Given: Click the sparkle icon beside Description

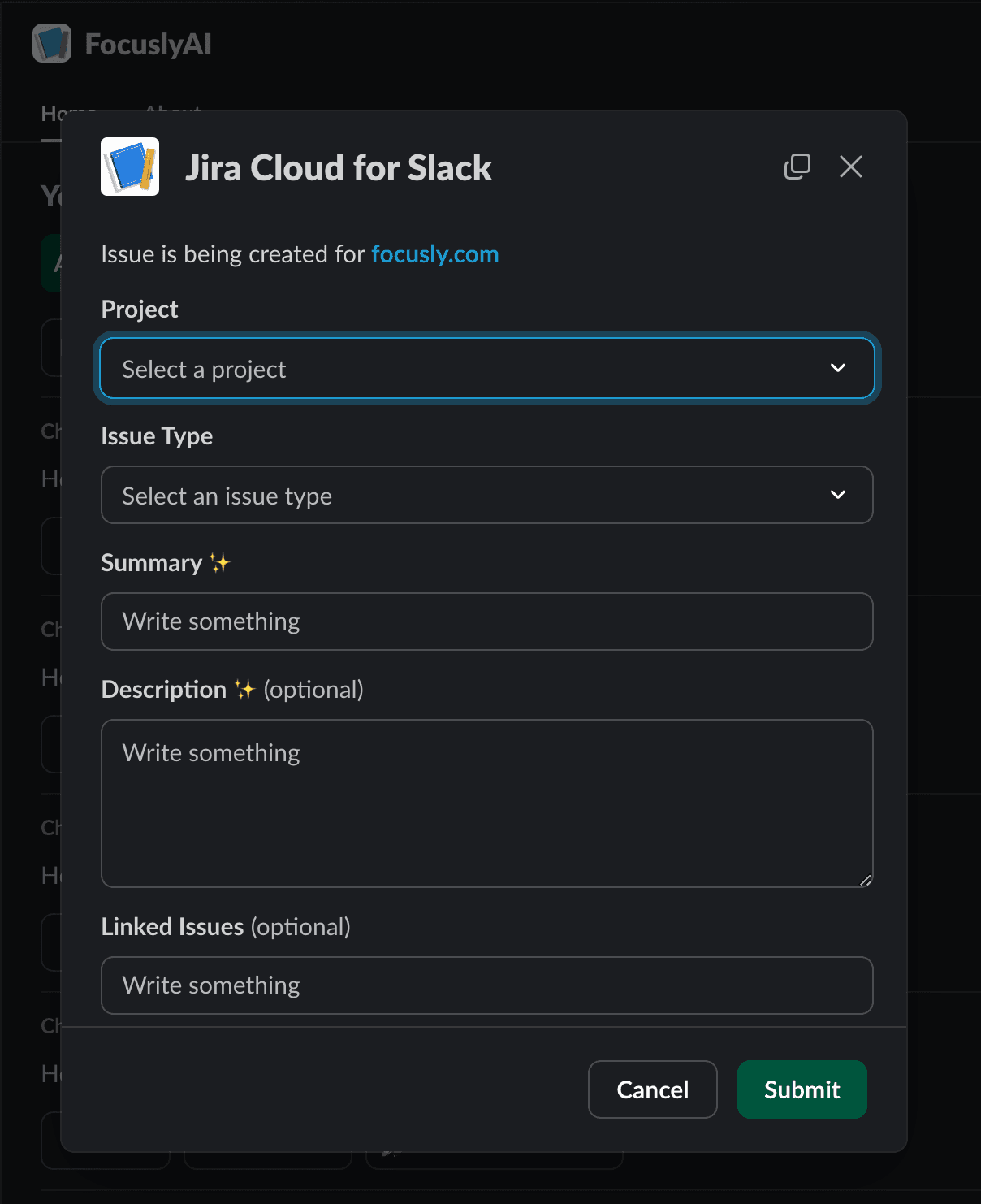Looking at the screenshot, I should (244, 690).
